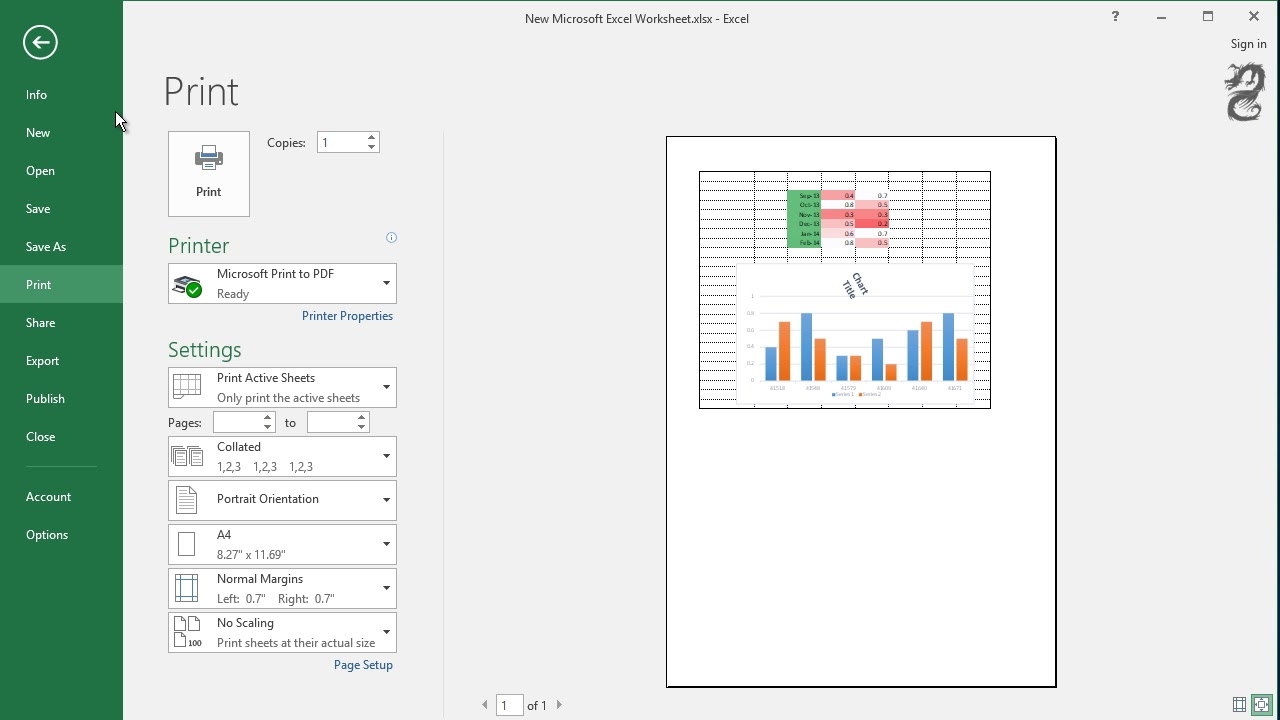Open the Printer Properties link

[347, 316]
